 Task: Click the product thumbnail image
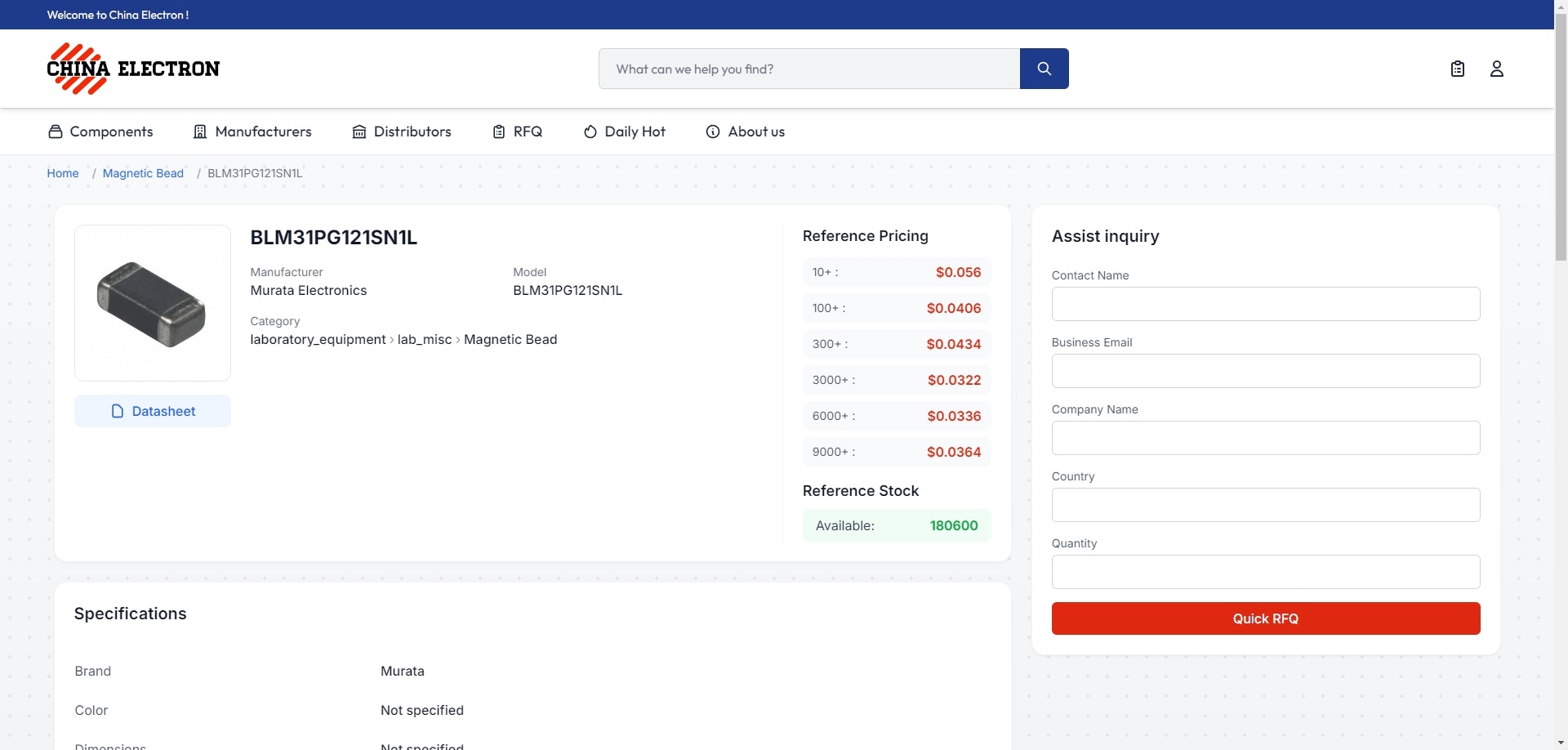click(153, 303)
